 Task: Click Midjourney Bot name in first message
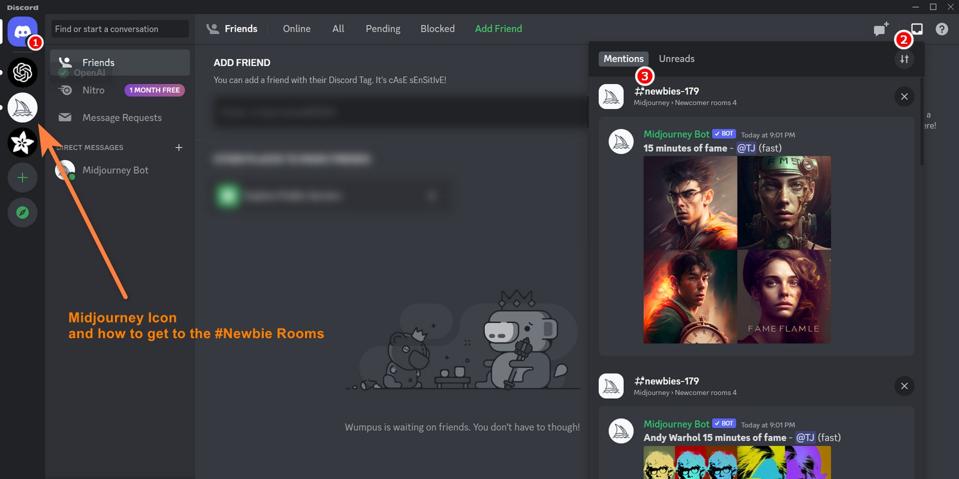click(x=676, y=134)
